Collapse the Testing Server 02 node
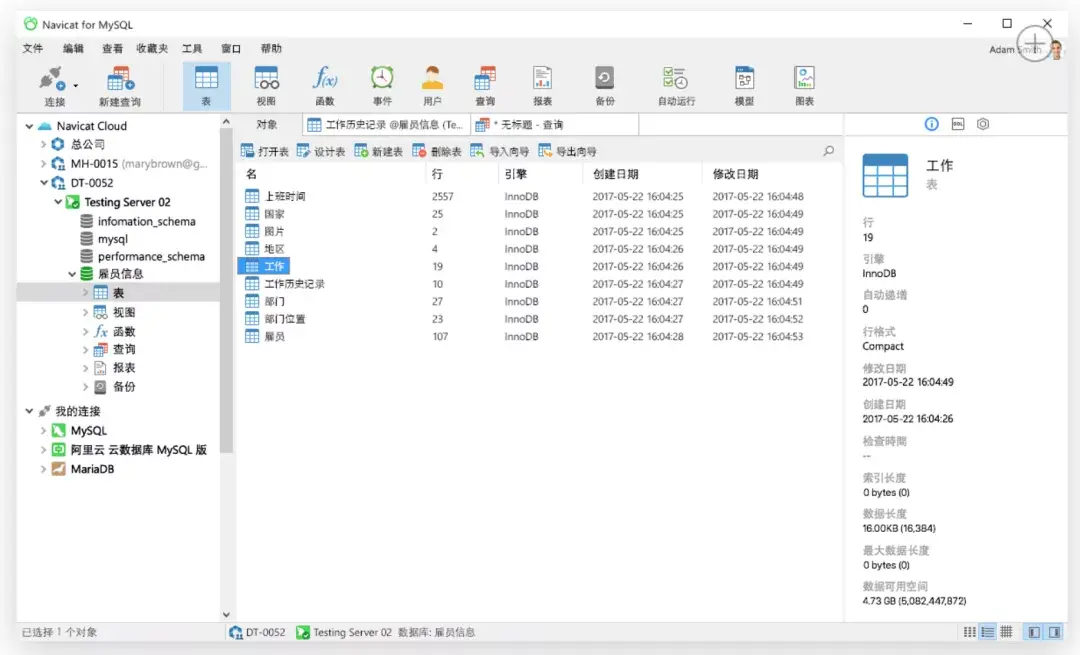Viewport: 1080px width, 655px height. tap(58, 202)
